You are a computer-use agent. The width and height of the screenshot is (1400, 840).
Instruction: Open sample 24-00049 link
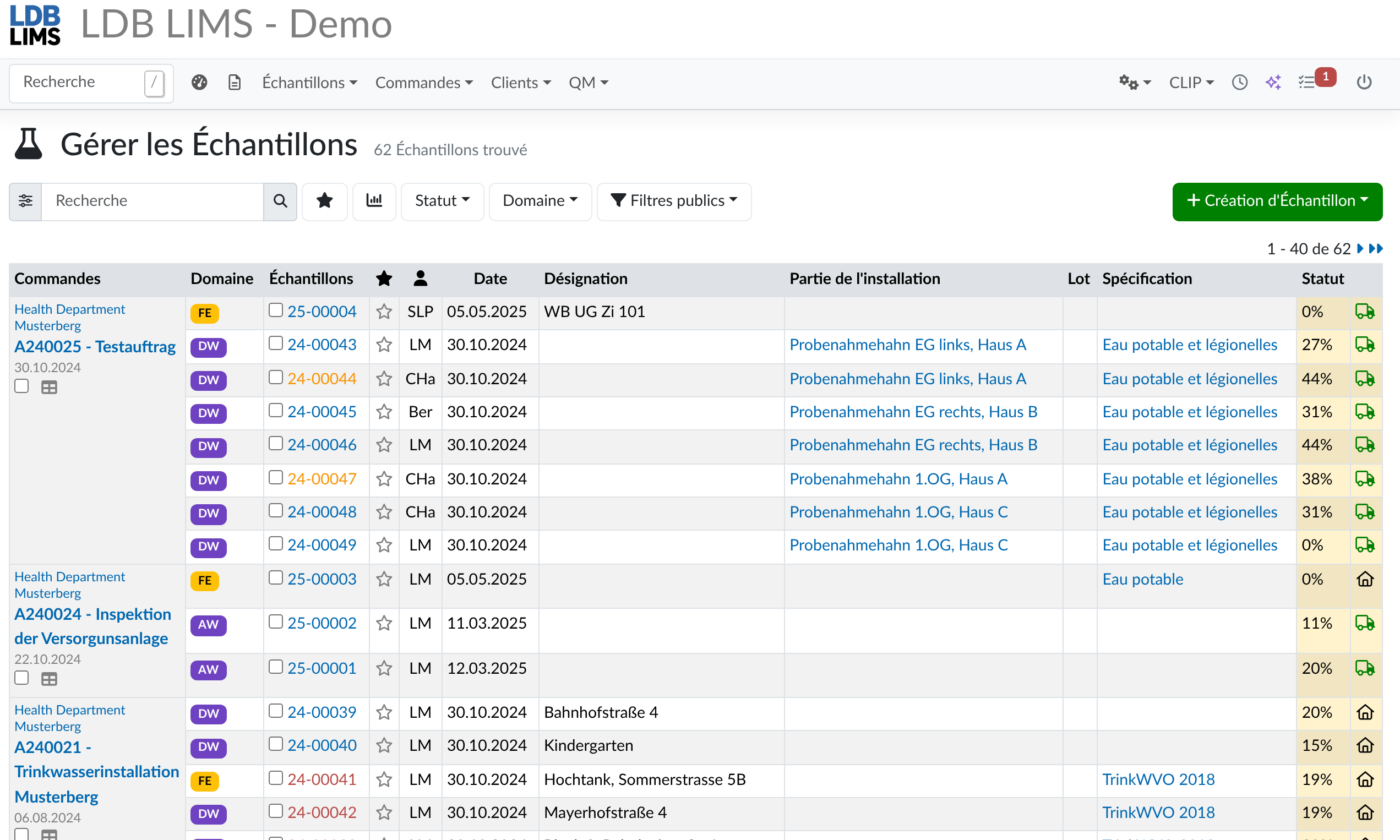pyautogui.click(x=322, y=545)
